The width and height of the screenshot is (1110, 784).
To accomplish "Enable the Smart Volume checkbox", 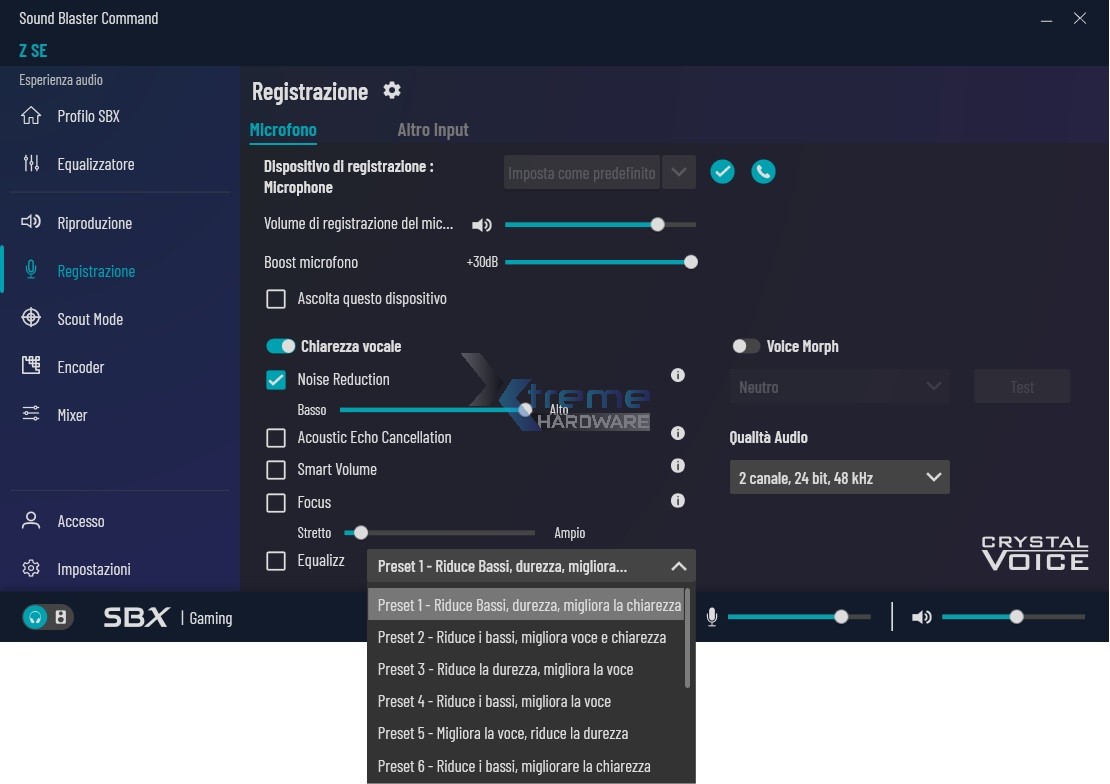I will pos(276,470).
